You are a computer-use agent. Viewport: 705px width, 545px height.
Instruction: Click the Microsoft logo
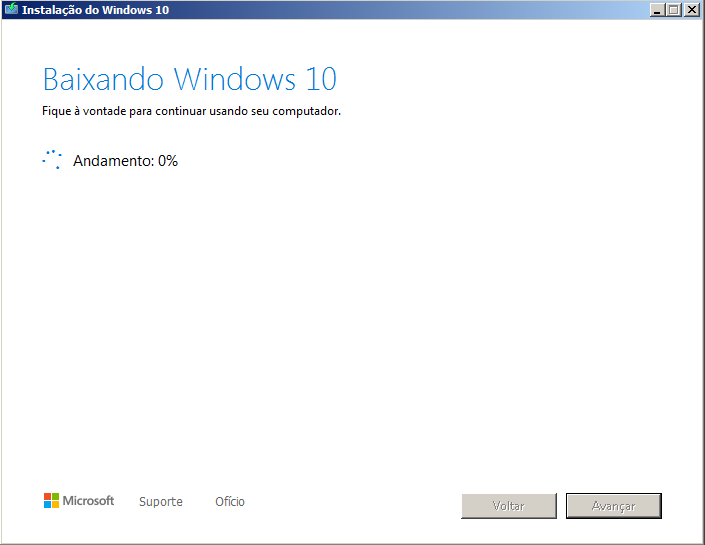coord(79,500)
